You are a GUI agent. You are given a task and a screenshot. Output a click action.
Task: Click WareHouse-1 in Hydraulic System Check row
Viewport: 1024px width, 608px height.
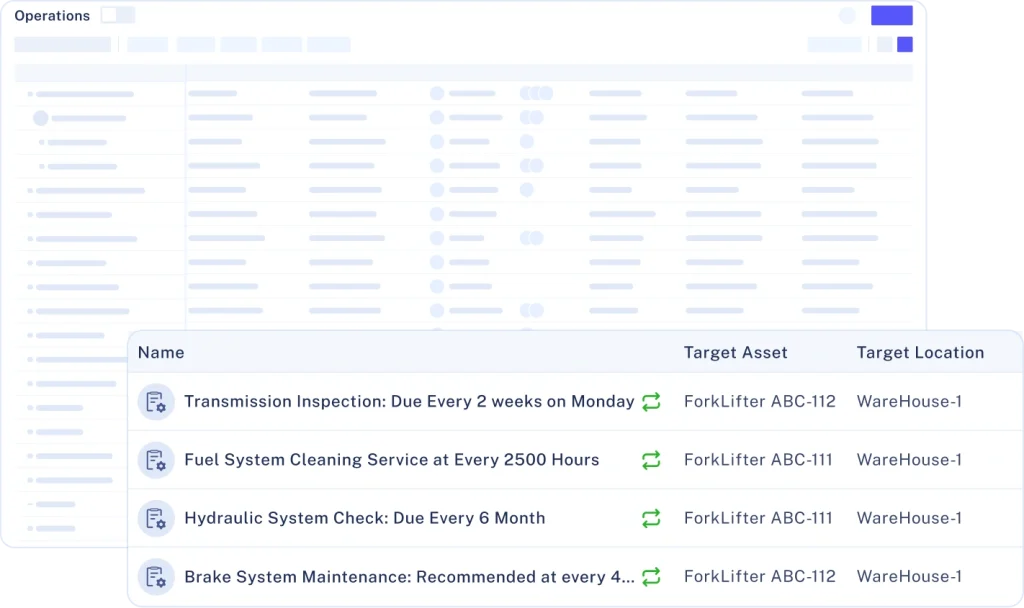click(x=909, y=518)
